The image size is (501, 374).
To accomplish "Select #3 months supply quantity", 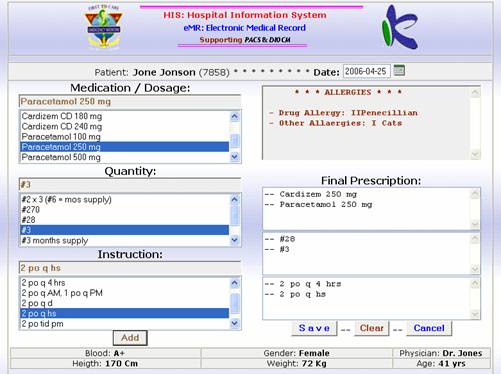I will coord(125,240).
